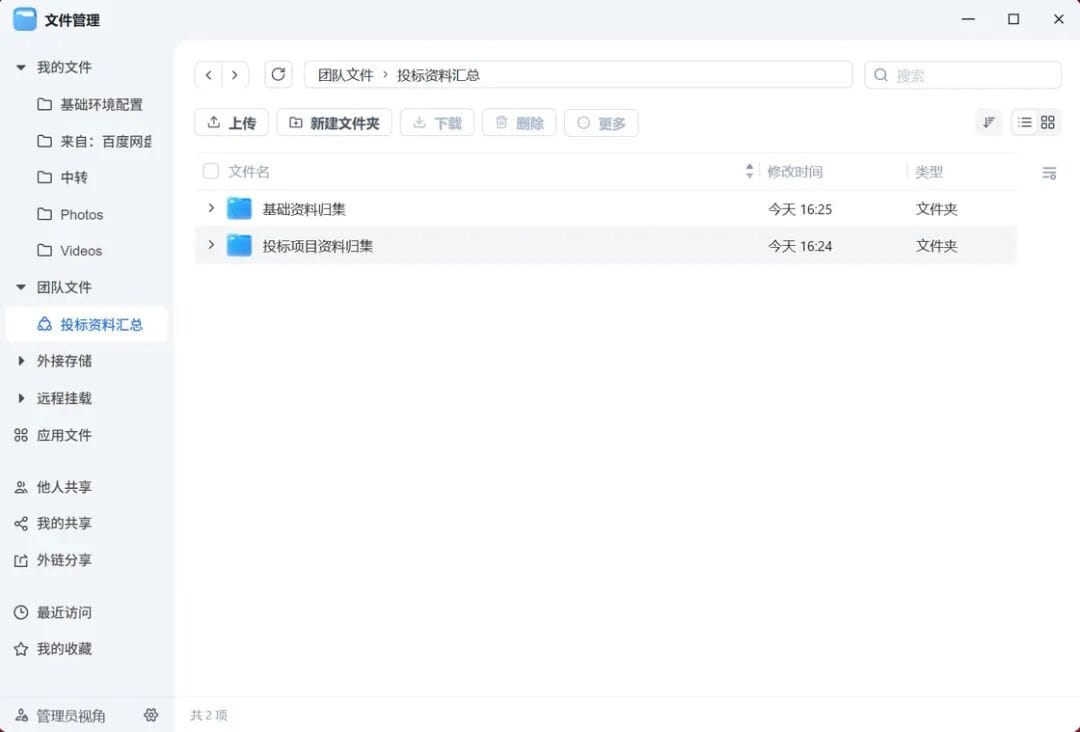Toggle the select-all checkbox beside 文件名
The height and width of the screenshot is (732, 1080).
point(211,172)
